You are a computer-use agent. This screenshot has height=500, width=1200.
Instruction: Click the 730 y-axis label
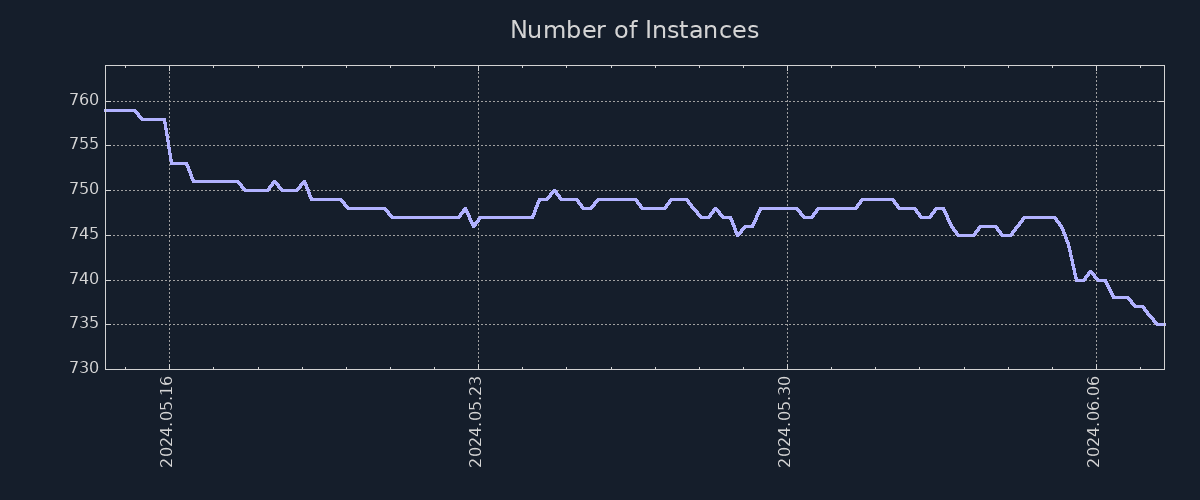pyautogui.click(x=84, y=369)
